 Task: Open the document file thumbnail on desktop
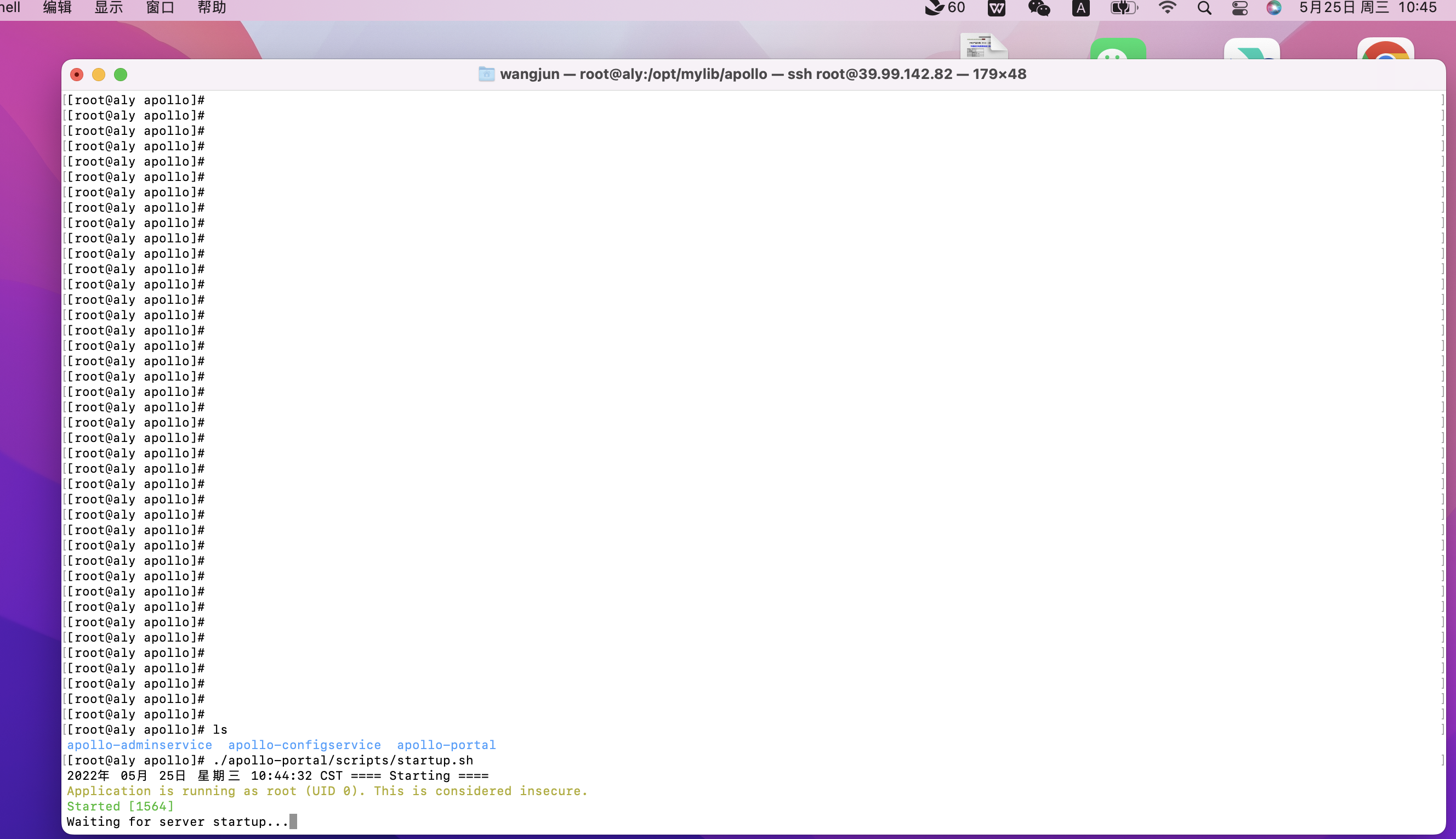tap(983, 46)
